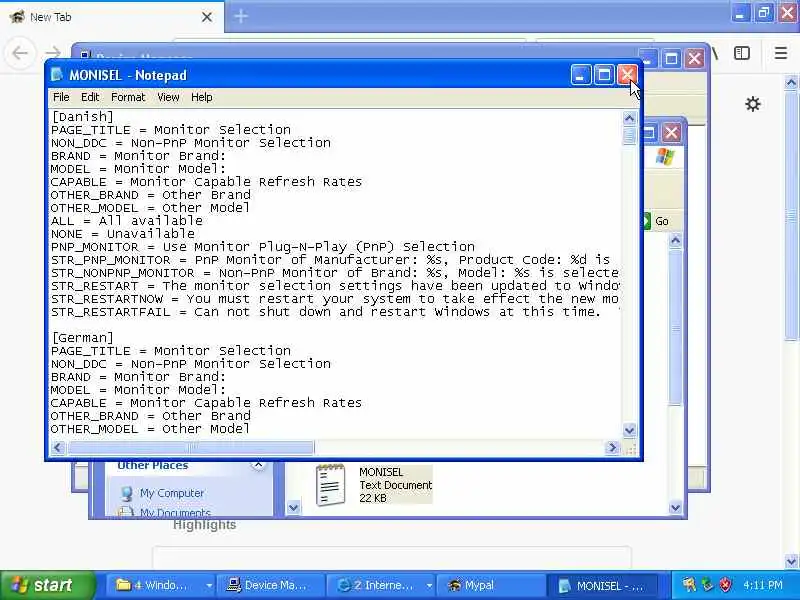Click the Explorer sidebar scroll down arrow
800x600 pixels.
point(293,507)
